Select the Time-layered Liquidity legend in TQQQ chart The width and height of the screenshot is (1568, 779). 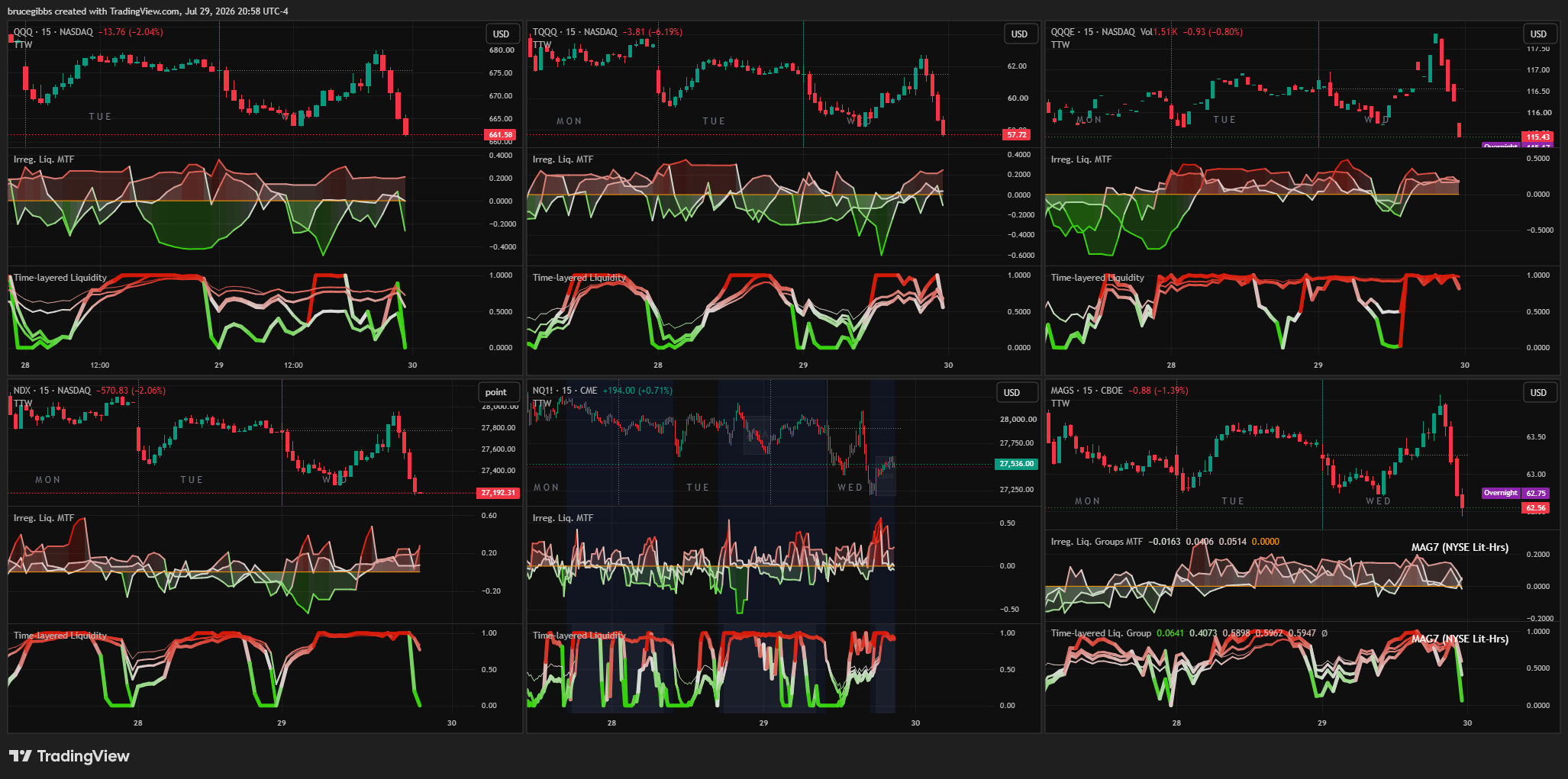pos(579,278)
